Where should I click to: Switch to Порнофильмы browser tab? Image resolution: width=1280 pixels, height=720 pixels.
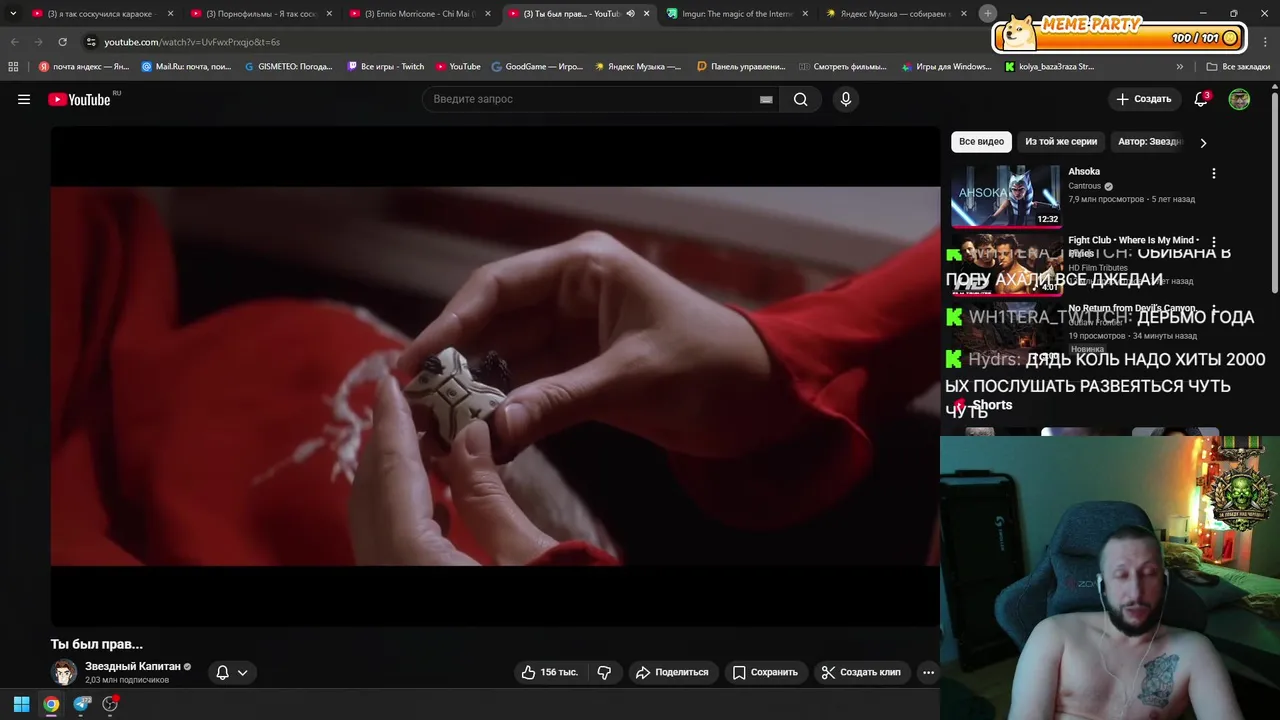(260, 14)
